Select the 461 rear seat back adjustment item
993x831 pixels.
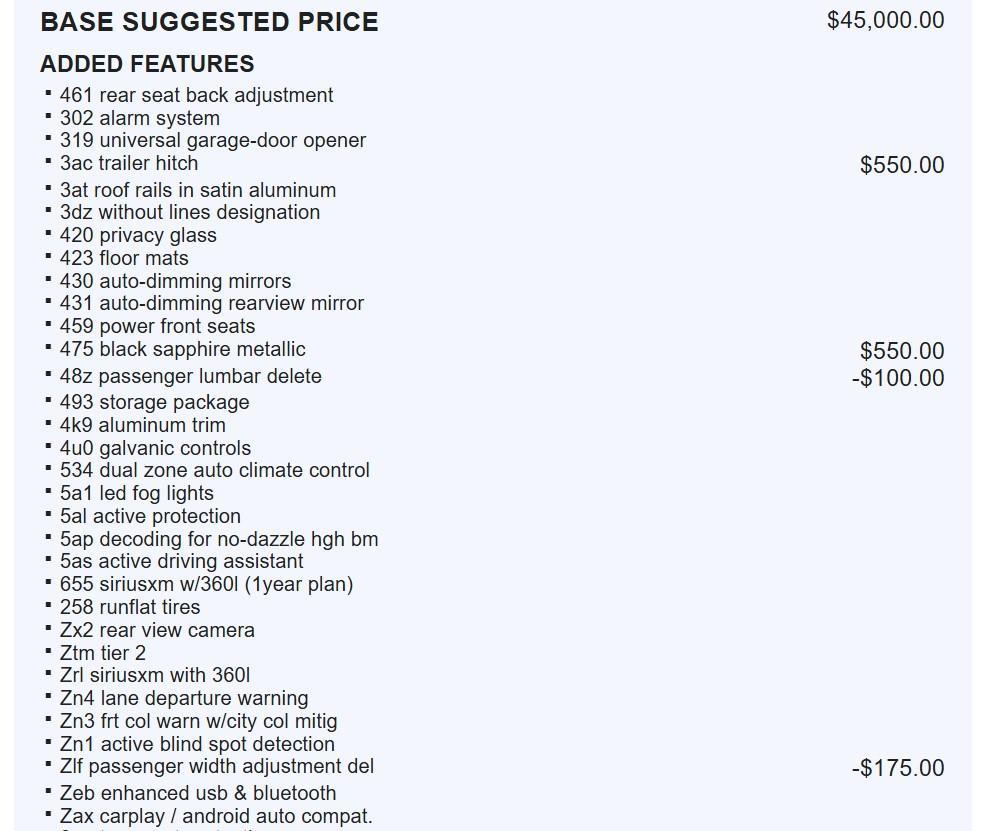196,95
